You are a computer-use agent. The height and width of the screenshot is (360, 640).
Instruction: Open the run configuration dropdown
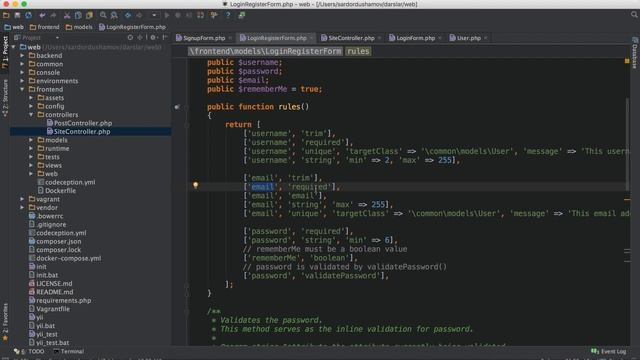pyautogui.click(x=154, y=16)
